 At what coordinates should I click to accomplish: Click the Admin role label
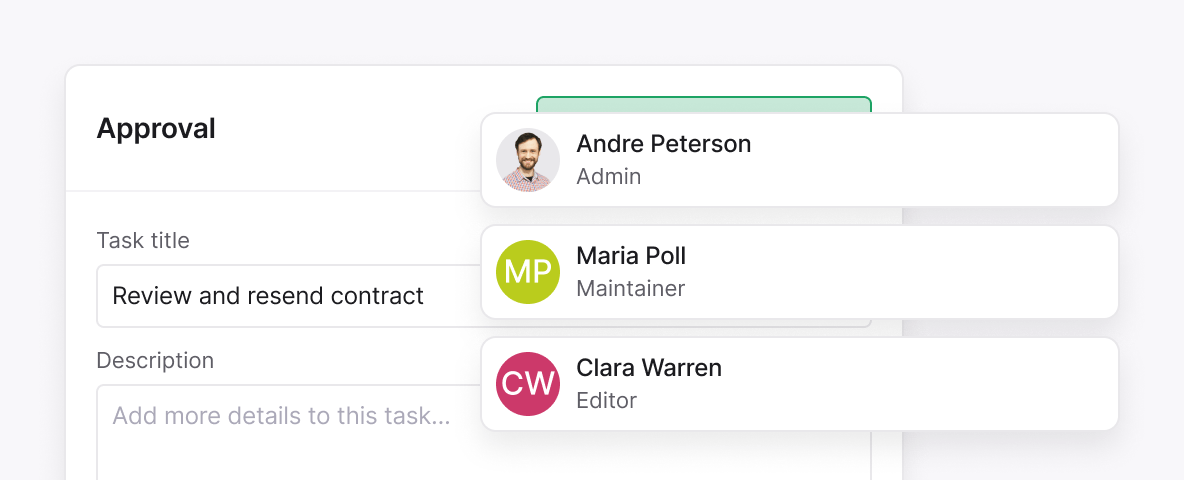tap(609, 177)
